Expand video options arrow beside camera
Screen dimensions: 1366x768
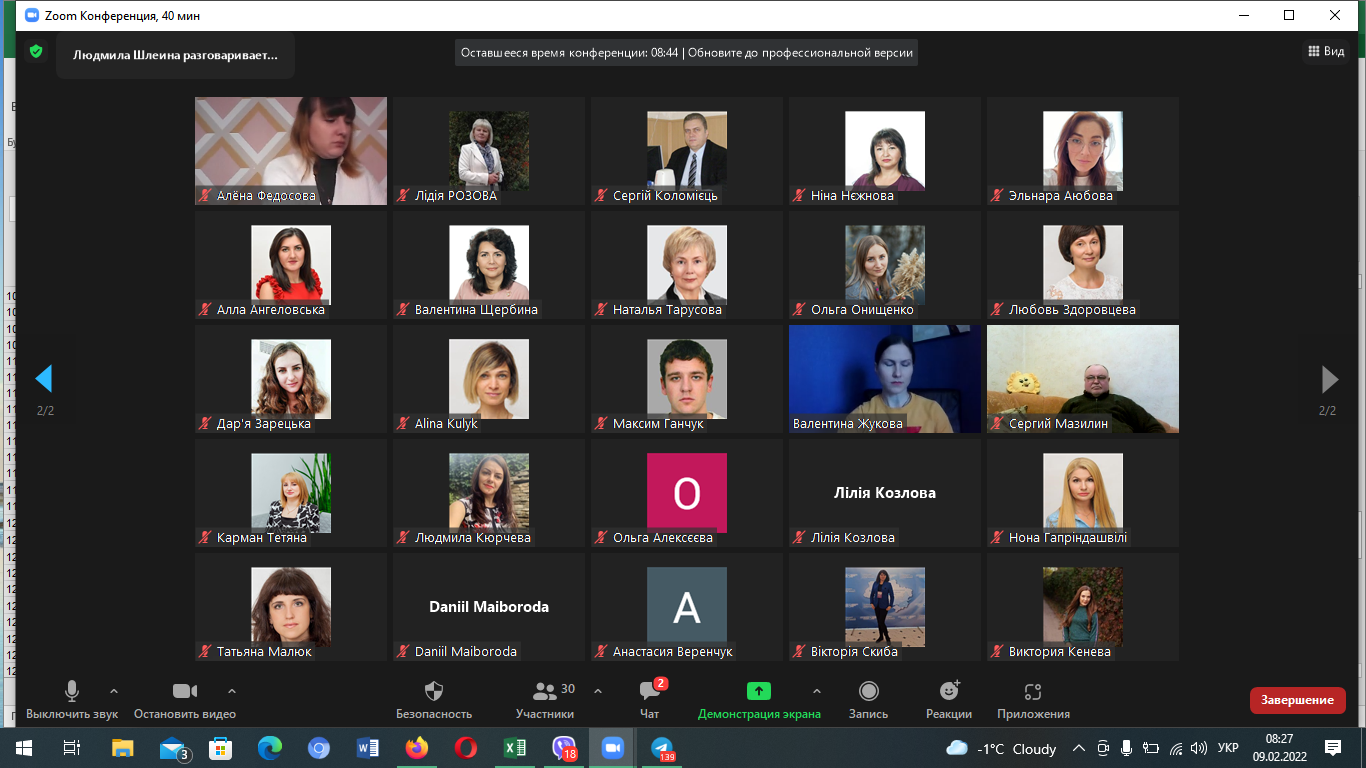[x=232, y=691]
